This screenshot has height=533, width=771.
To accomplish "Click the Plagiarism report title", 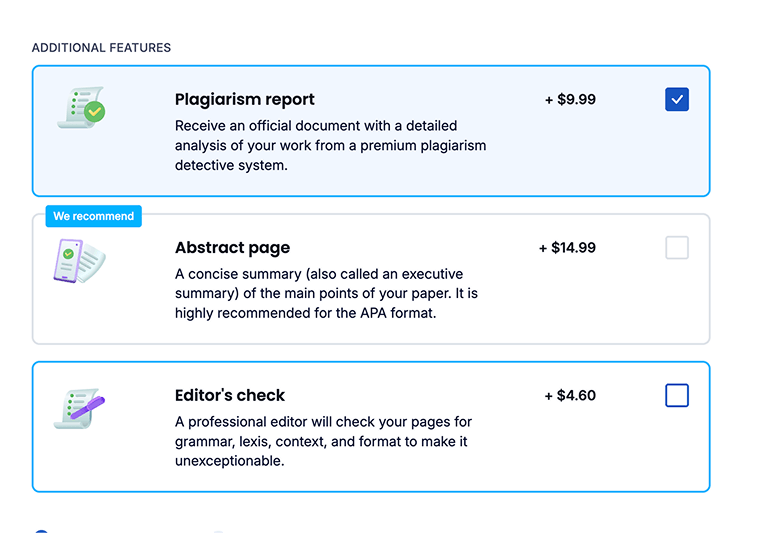I will [244, 99].
